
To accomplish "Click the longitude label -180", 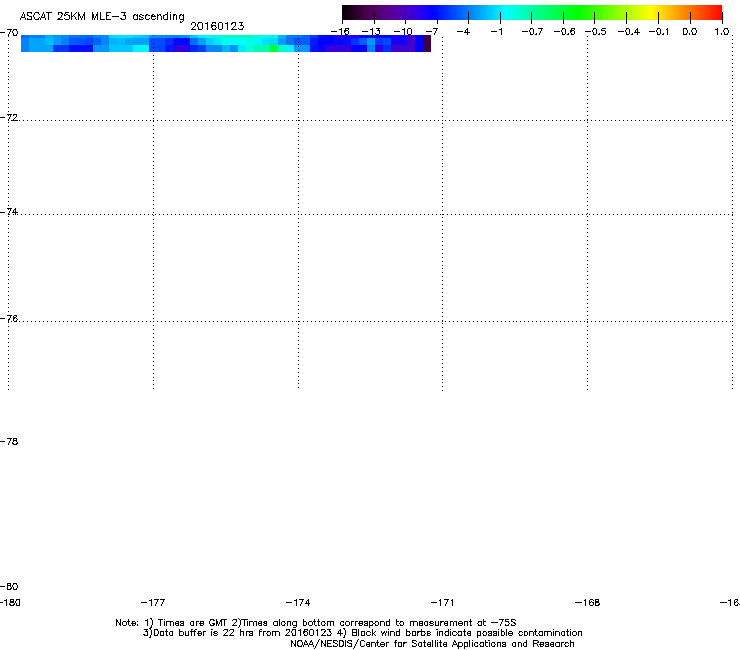I will (10, 602).
